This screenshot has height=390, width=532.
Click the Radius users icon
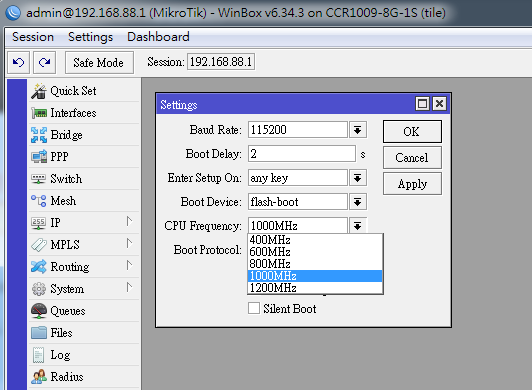point(39,377)
